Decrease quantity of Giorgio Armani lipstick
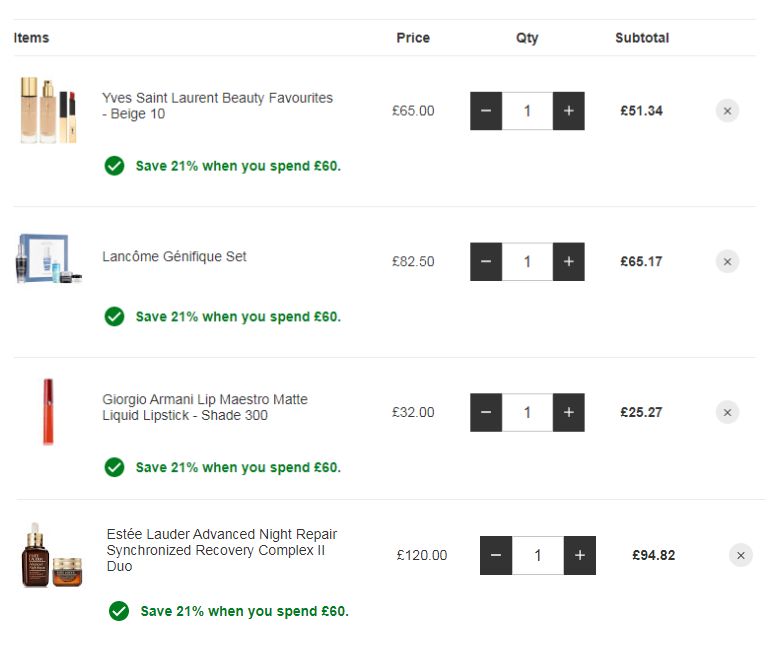This screenshot has width=776, height=649. tap(486, 412)
